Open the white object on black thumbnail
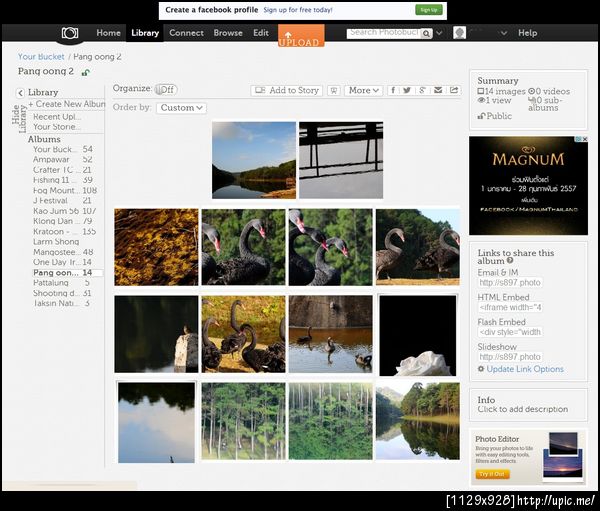600x511 pixels. coord(417,335)
